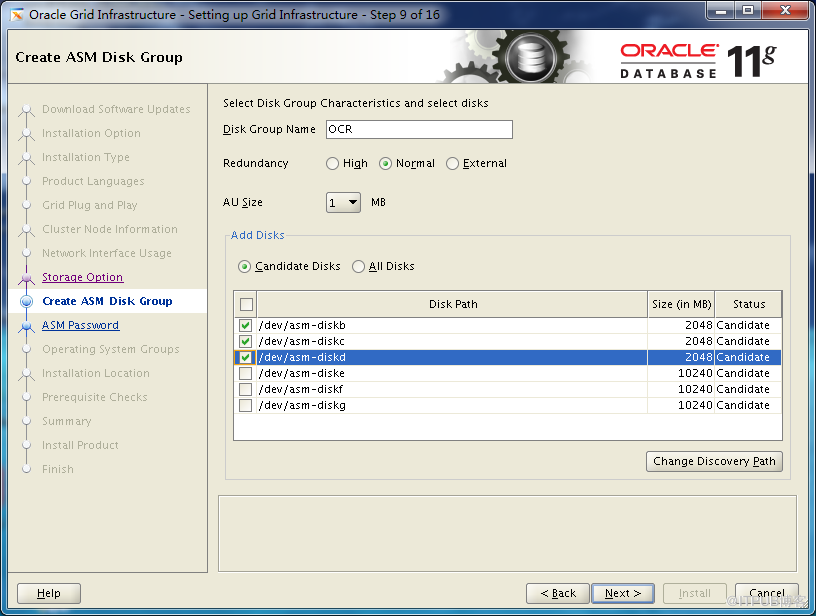This screenshot has height=616, width=816.
Task: Select High redundancy option
Action: click(332, 164)
